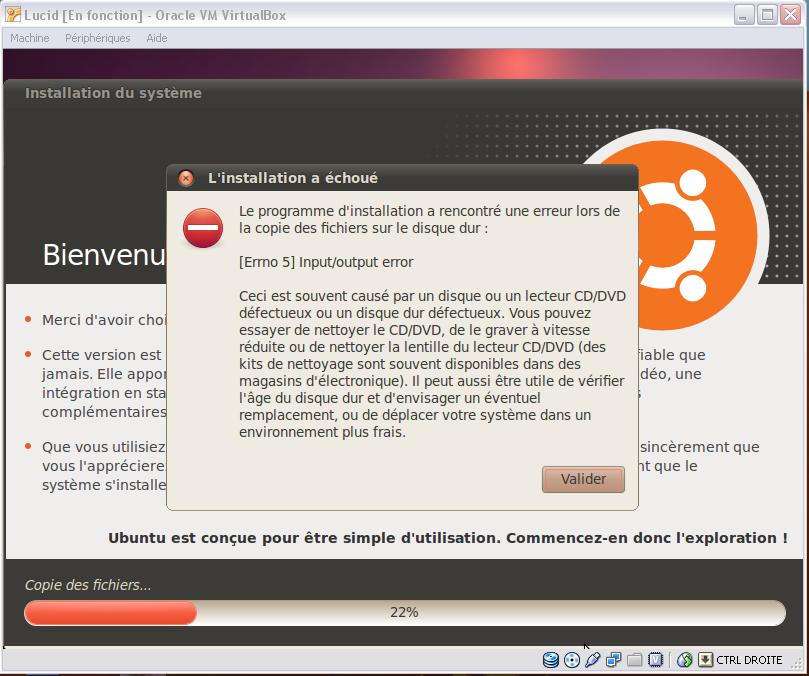The height and width of the screenshot is (676, 809).
Task: Click the VirtualBox title bar app icon
Action: coord(13,14)
